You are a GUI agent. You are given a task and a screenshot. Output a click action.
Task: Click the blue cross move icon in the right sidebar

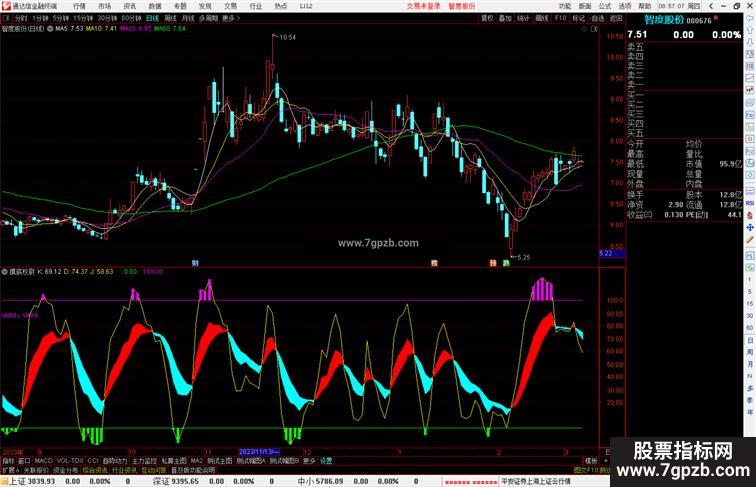(750, 228)
